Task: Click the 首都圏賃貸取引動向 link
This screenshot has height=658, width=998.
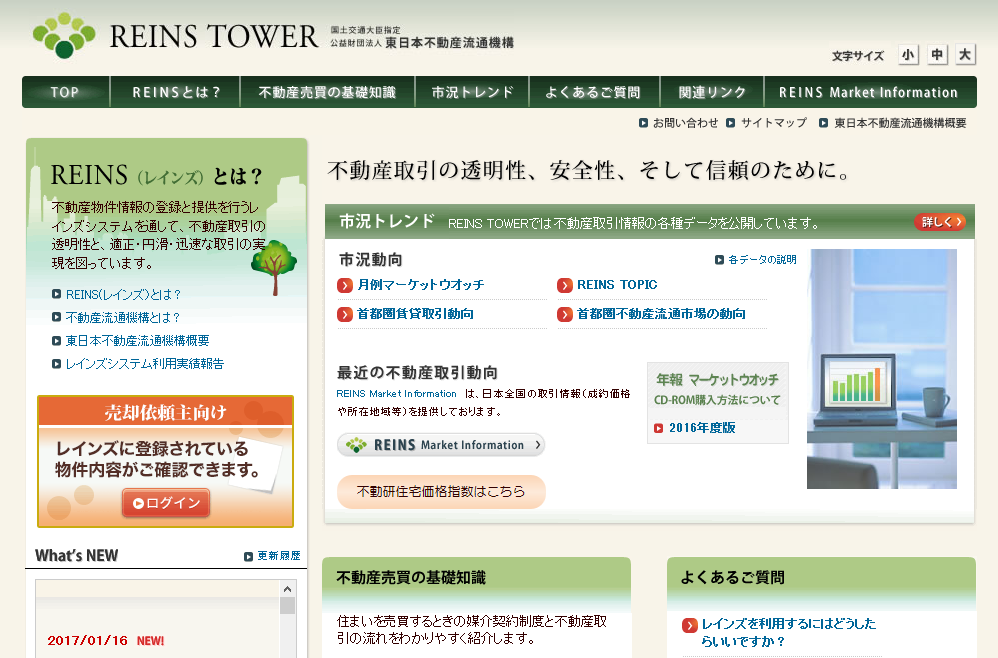Action: pyautogui.click(x=414, y=314)
